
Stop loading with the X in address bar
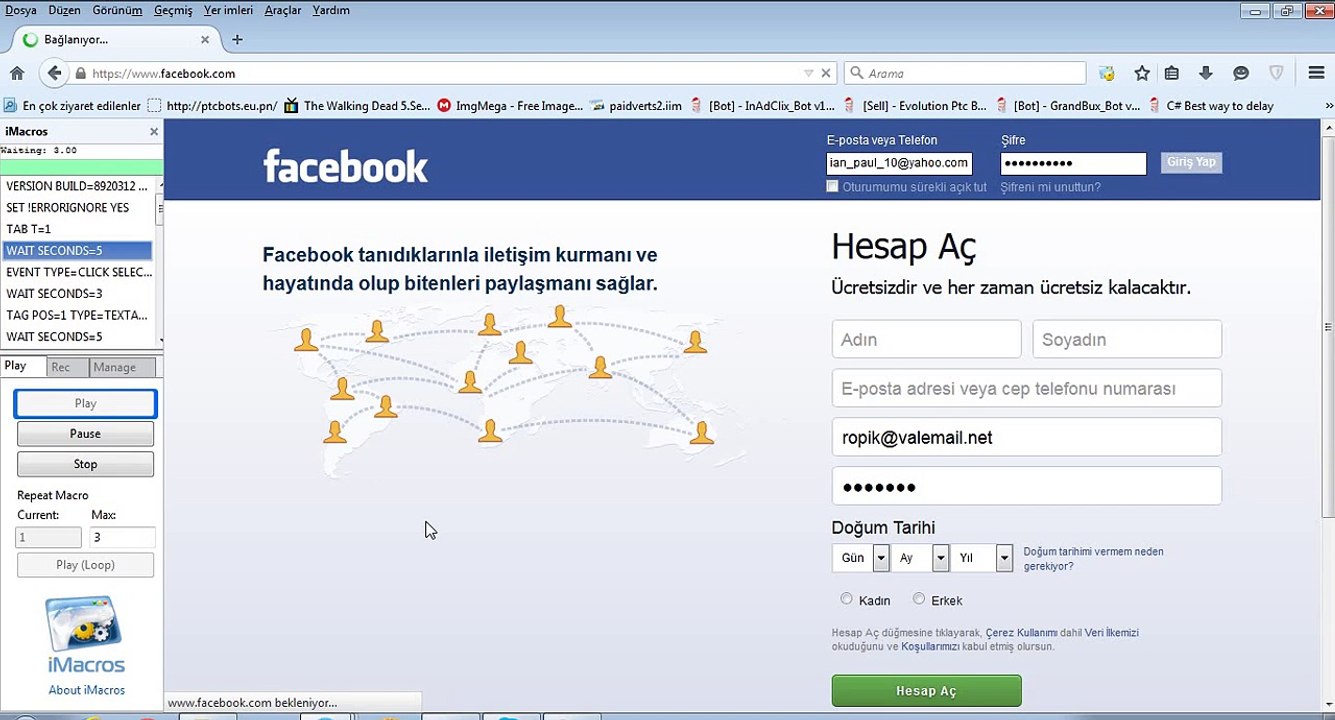coord(826,73)
